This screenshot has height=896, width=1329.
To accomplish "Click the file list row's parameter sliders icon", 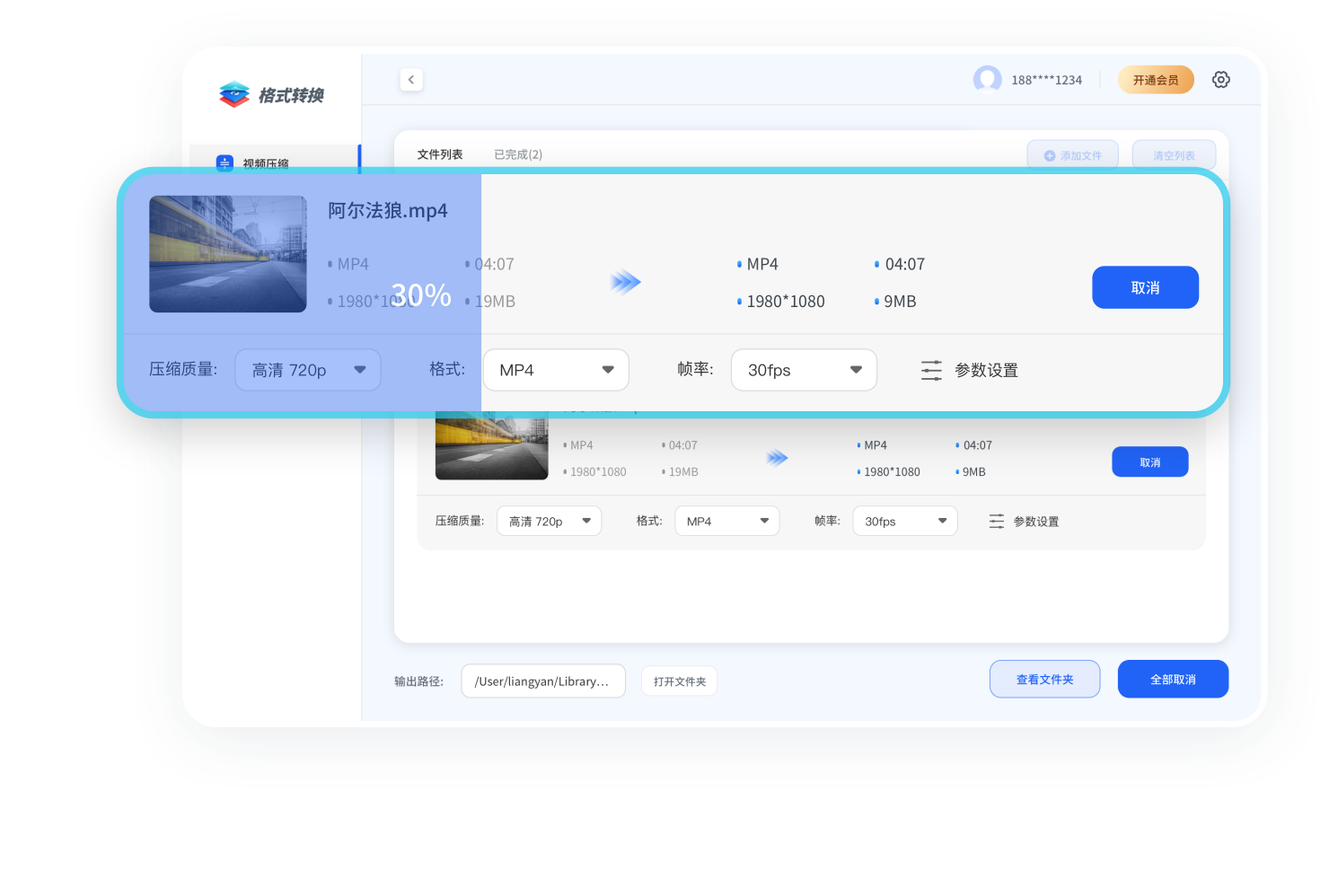I will [997, 521].
